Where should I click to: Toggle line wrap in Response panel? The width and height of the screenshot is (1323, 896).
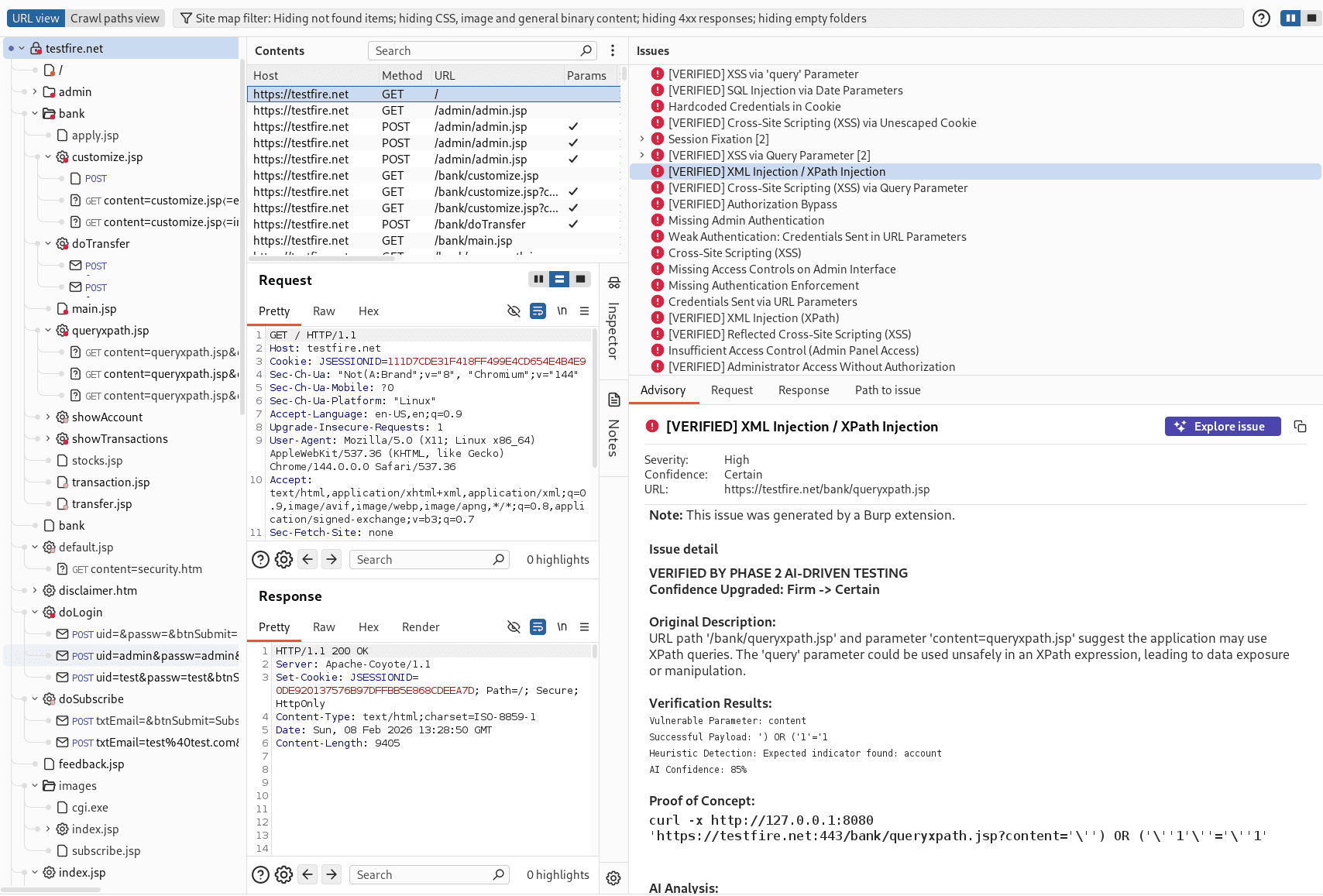pos(538,627)
